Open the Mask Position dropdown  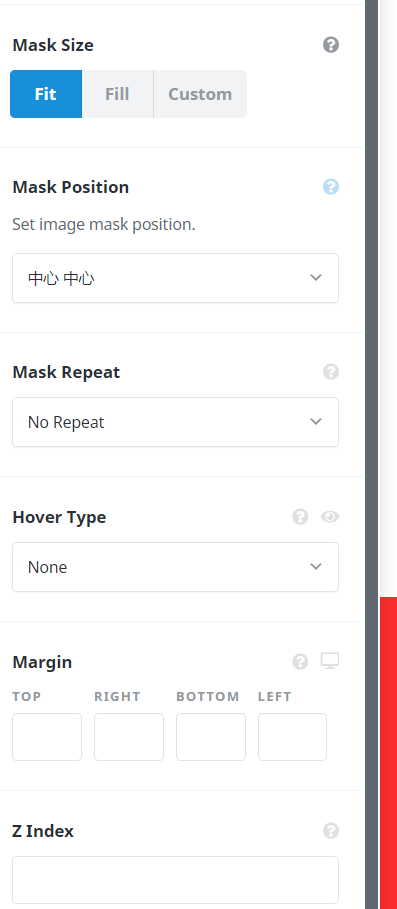coord(176,278)
